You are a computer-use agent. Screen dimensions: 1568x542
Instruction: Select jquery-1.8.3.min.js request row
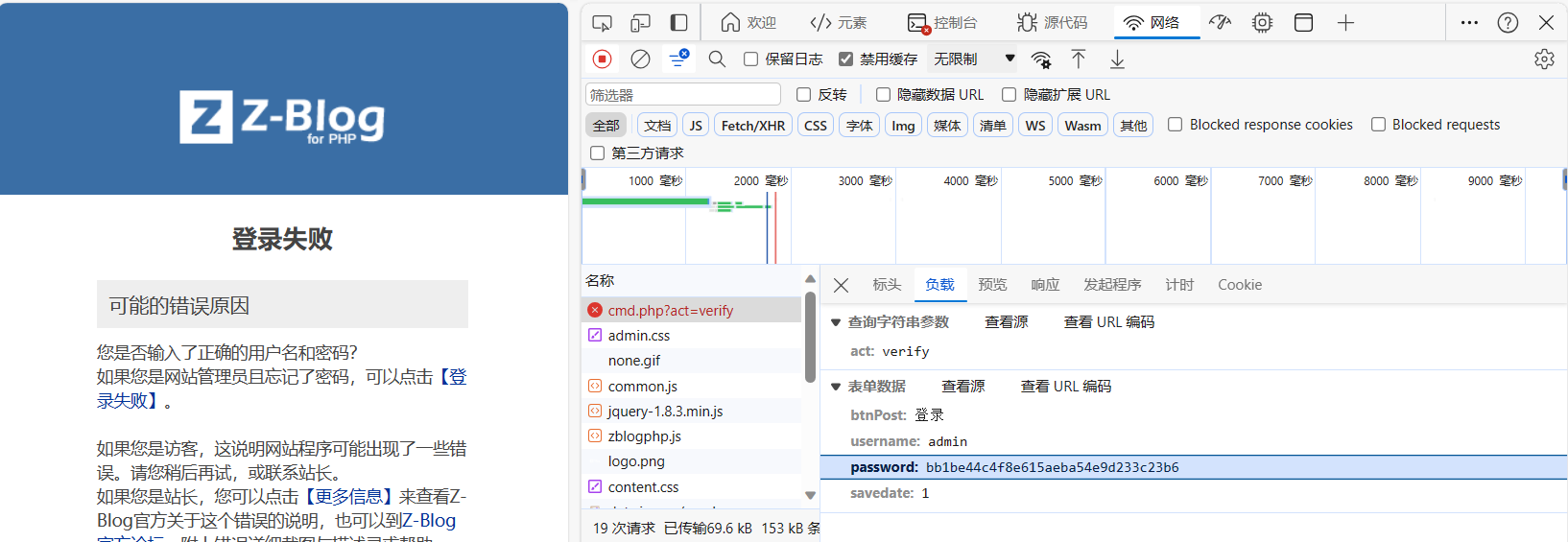(x=691, y=411)
